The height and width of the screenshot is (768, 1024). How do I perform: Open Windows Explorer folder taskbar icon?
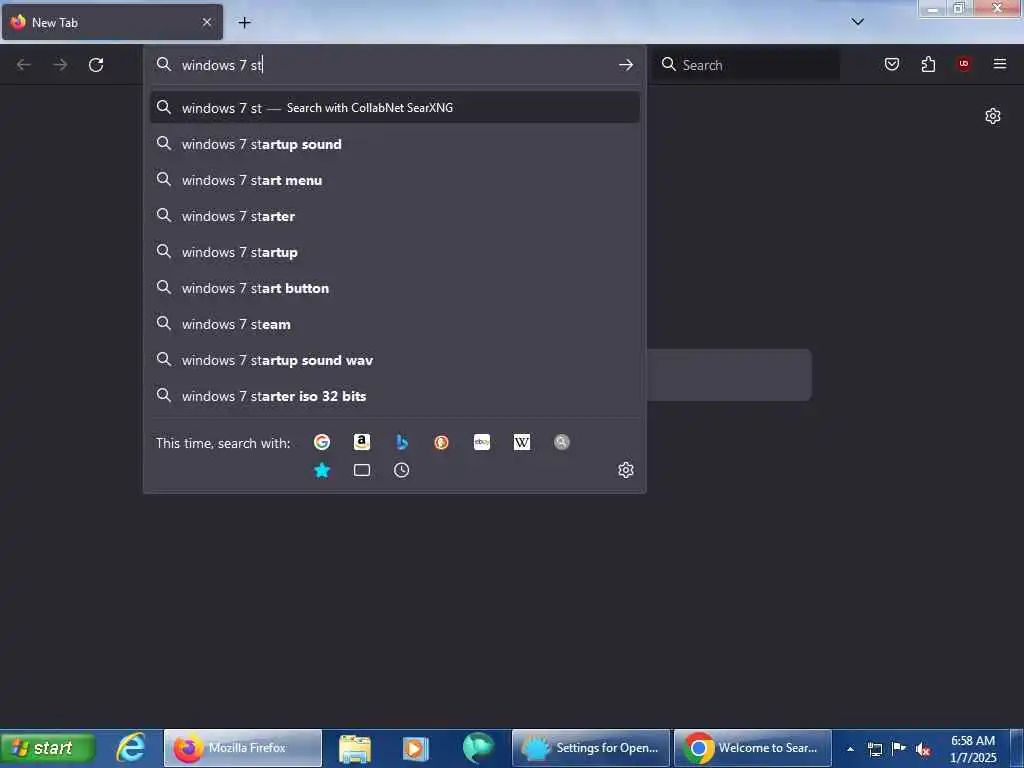coord(355,748)
